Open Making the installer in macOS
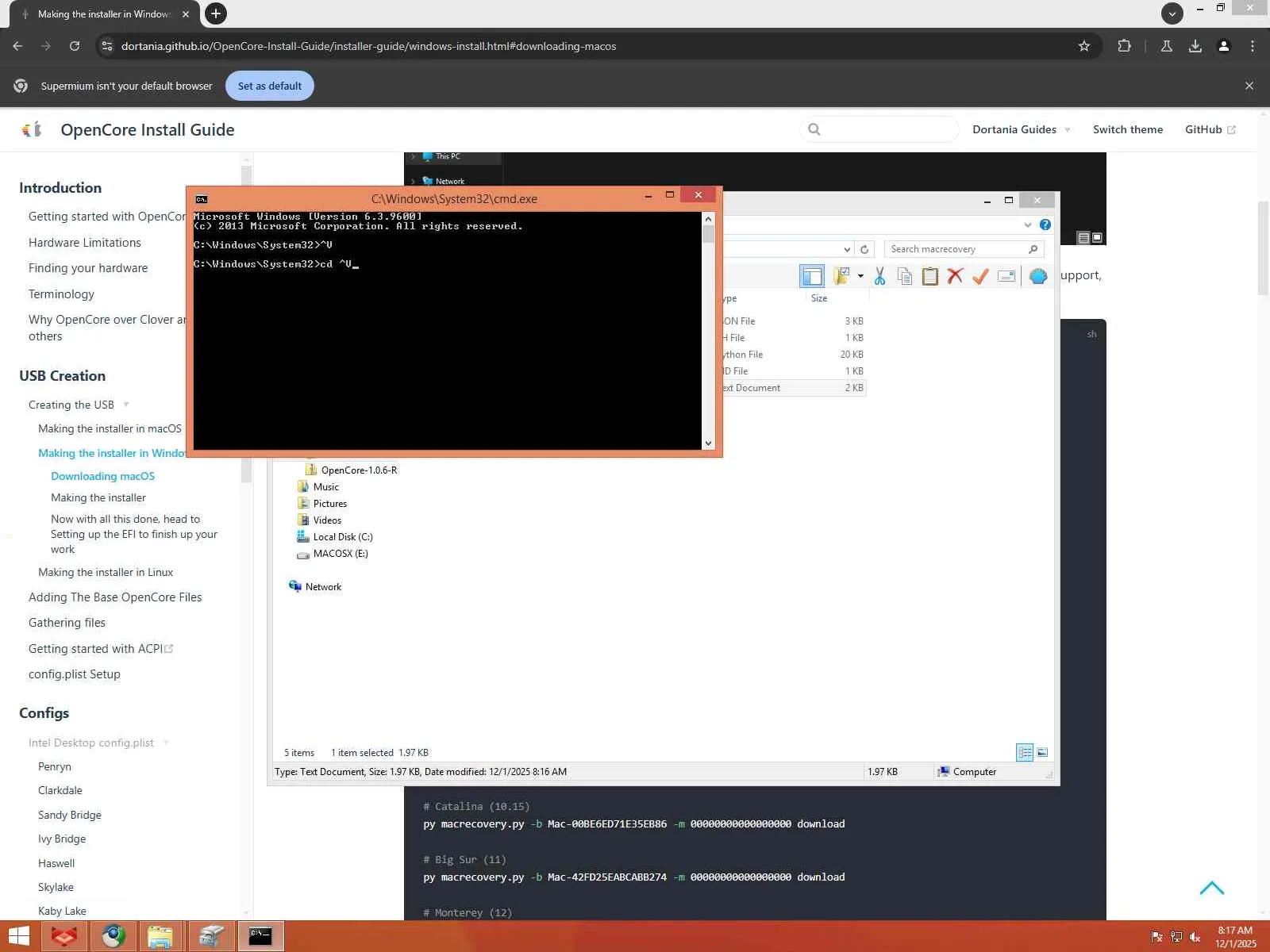 110,428
